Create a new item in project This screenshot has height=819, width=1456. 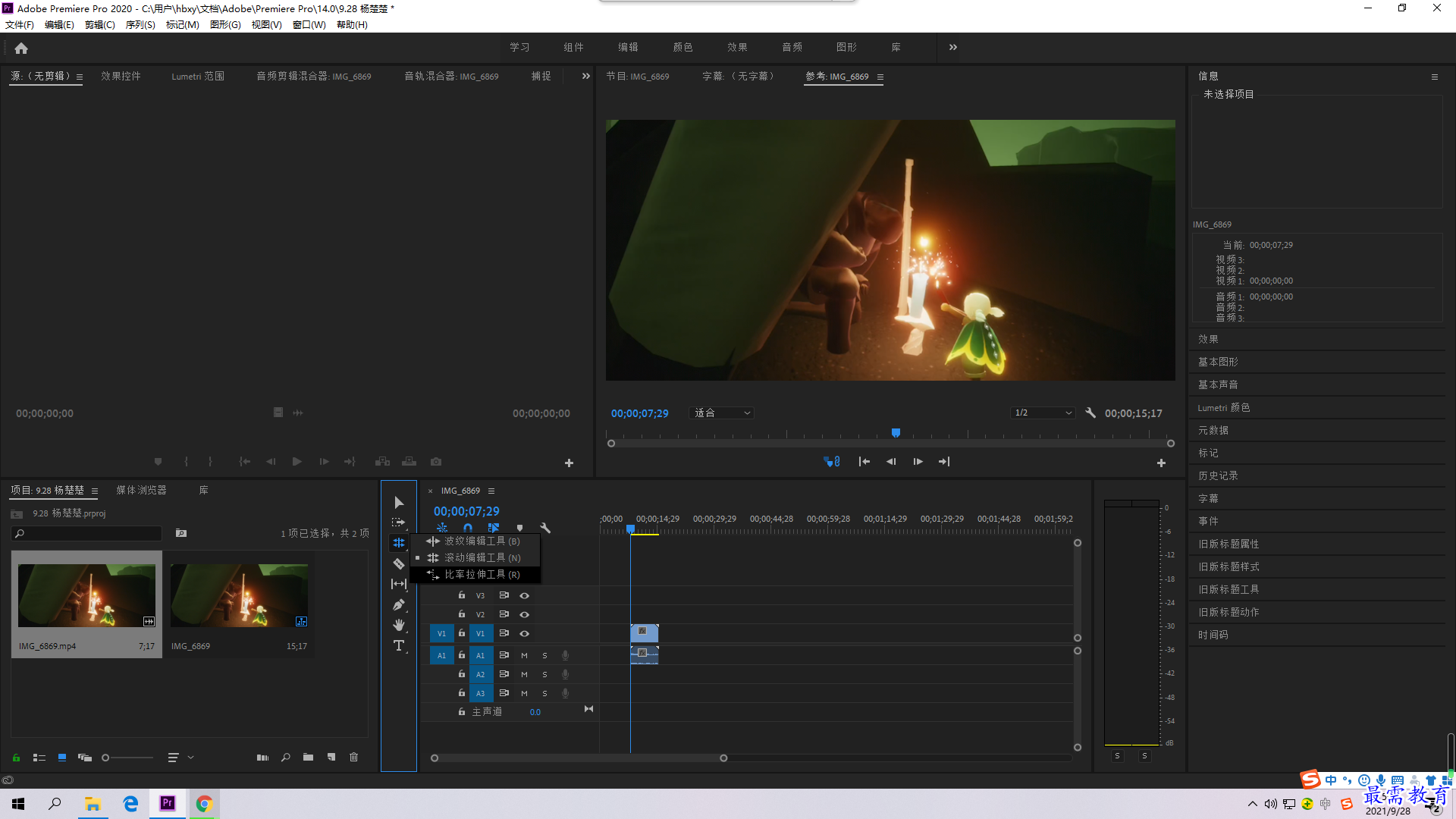point(331,757)
